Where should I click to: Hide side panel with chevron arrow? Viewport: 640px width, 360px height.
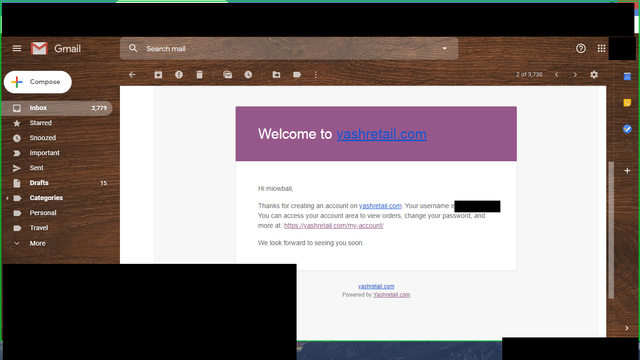pyautogui.click(x=627, y=328)
